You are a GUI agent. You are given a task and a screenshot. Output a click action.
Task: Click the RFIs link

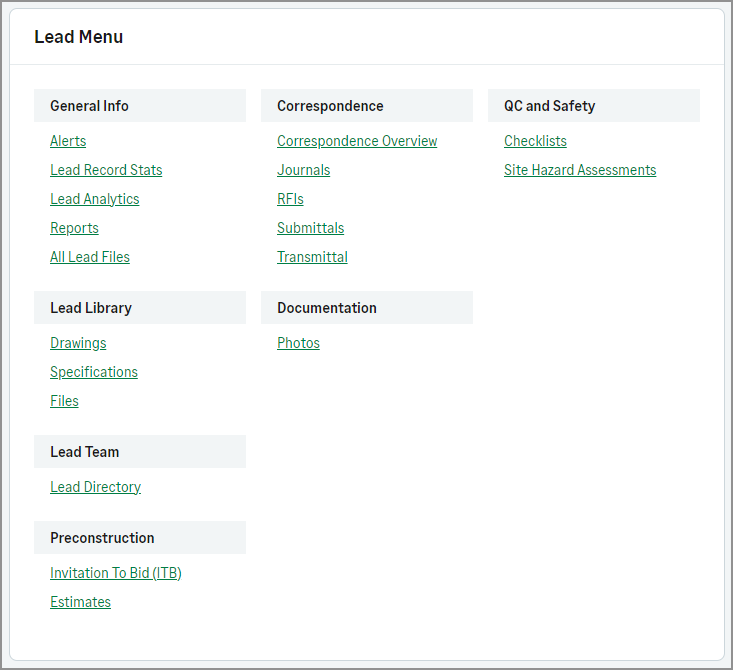(x=290, y=199)
